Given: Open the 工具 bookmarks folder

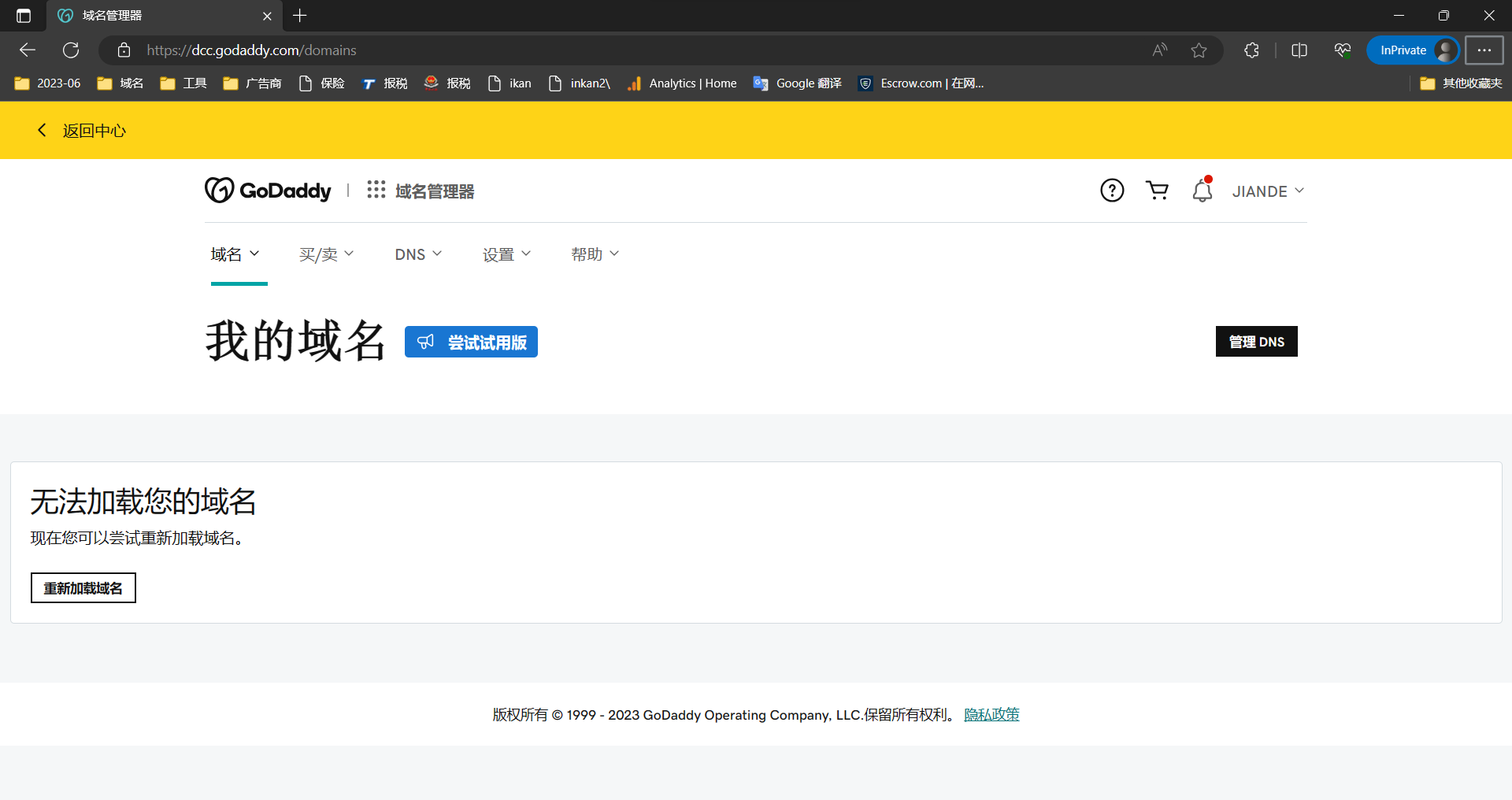Looking at the screenshot, I should click(183, 83).
